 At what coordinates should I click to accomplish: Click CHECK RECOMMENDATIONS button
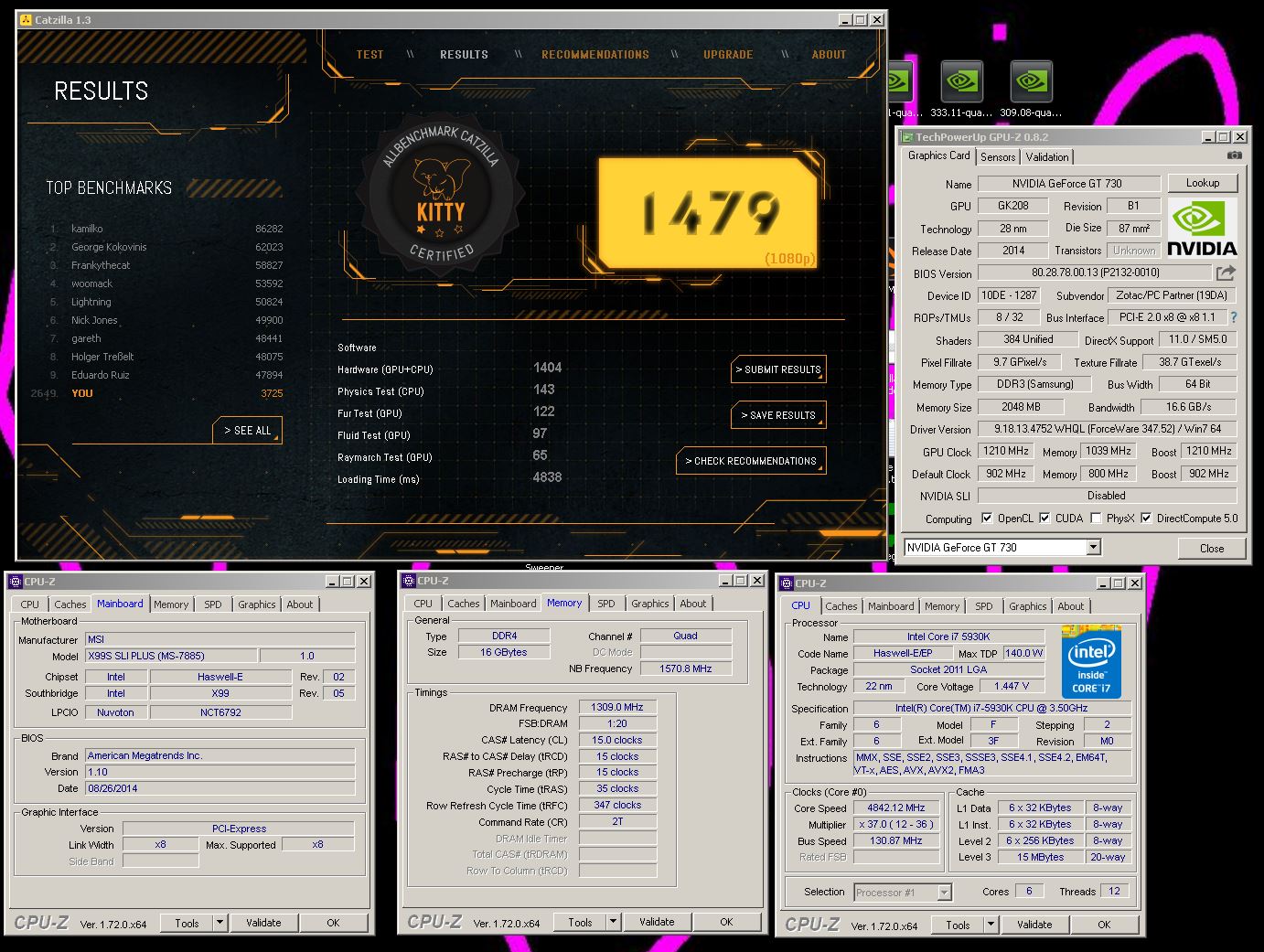tap(751, 461)
